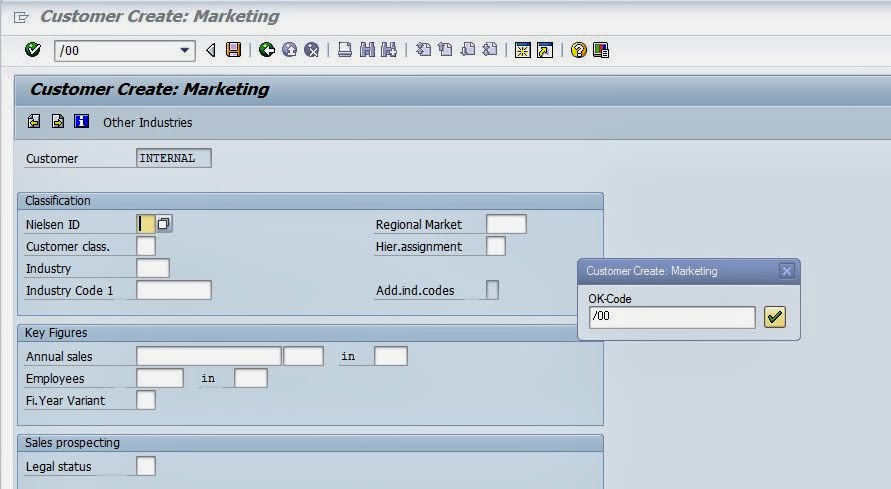Open Nielsen ID value search help
Screen dimensions: 891x489
point(164,224)
